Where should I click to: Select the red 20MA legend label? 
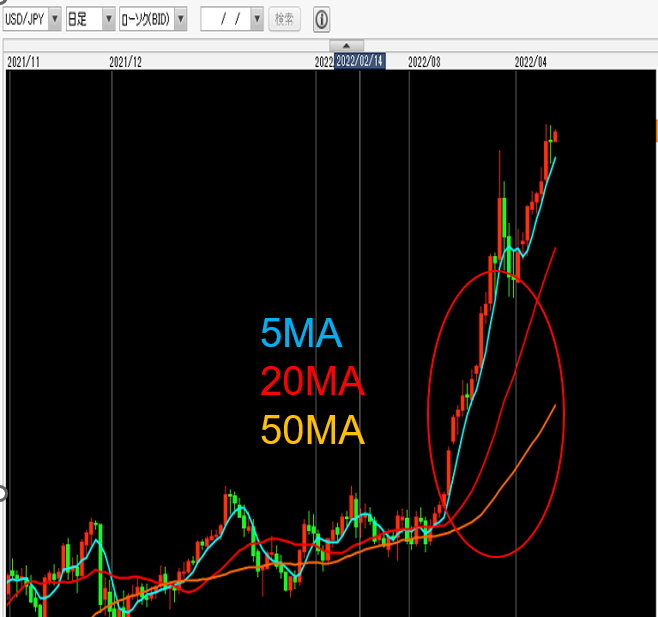312,382
